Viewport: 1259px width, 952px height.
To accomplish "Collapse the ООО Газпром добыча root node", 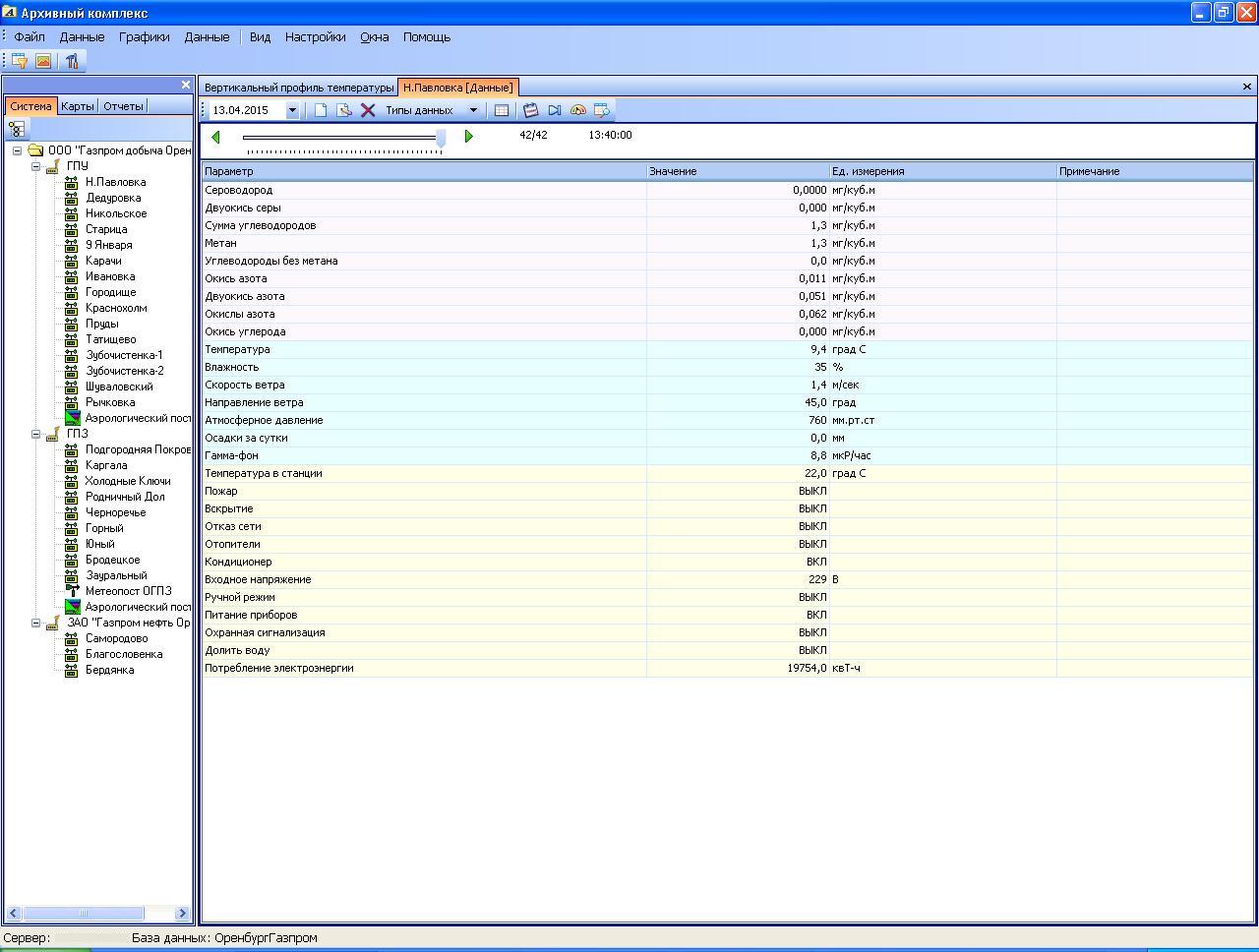I will click(x=18, y=150).
